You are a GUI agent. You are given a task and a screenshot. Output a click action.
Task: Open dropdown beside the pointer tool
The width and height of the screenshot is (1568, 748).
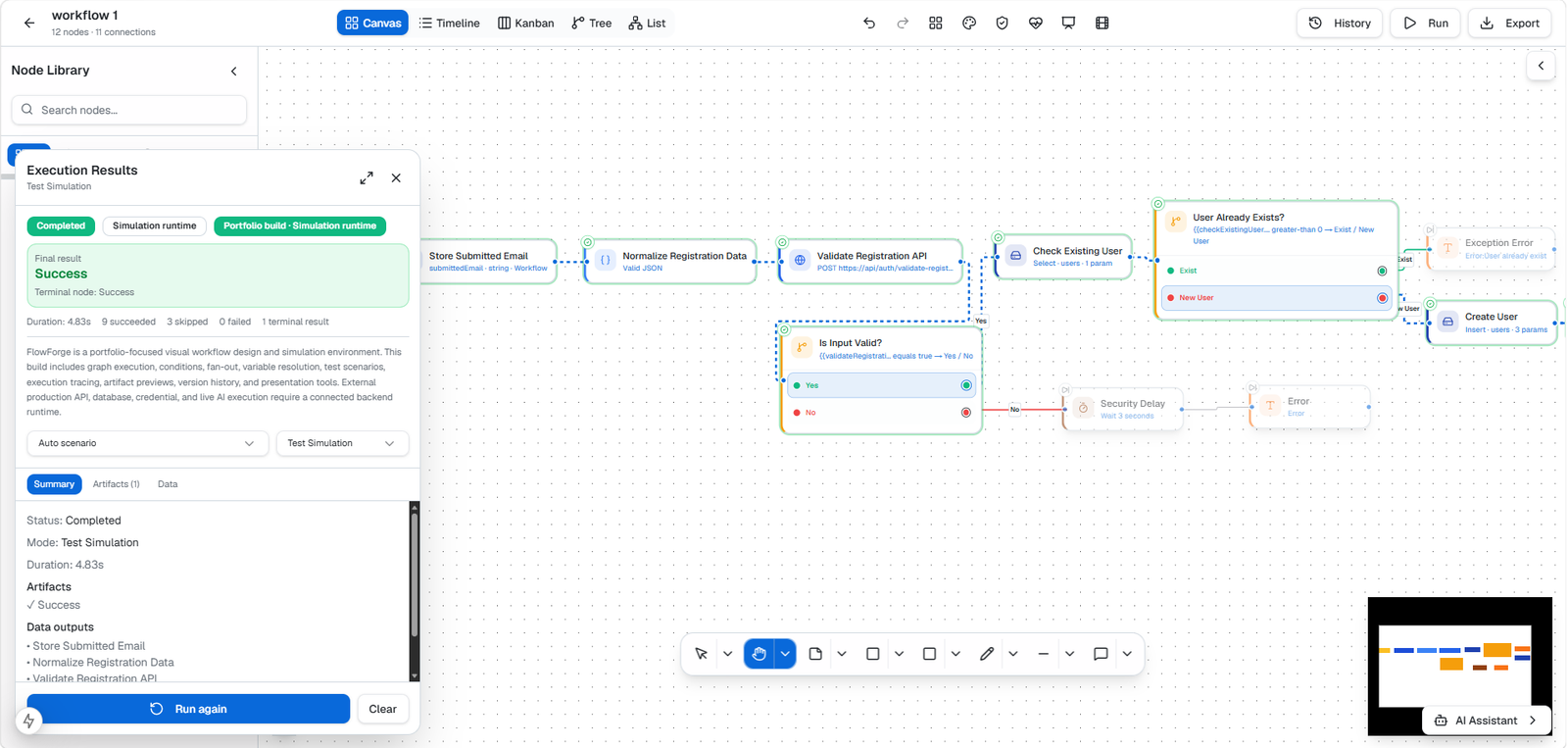(727, 654)
